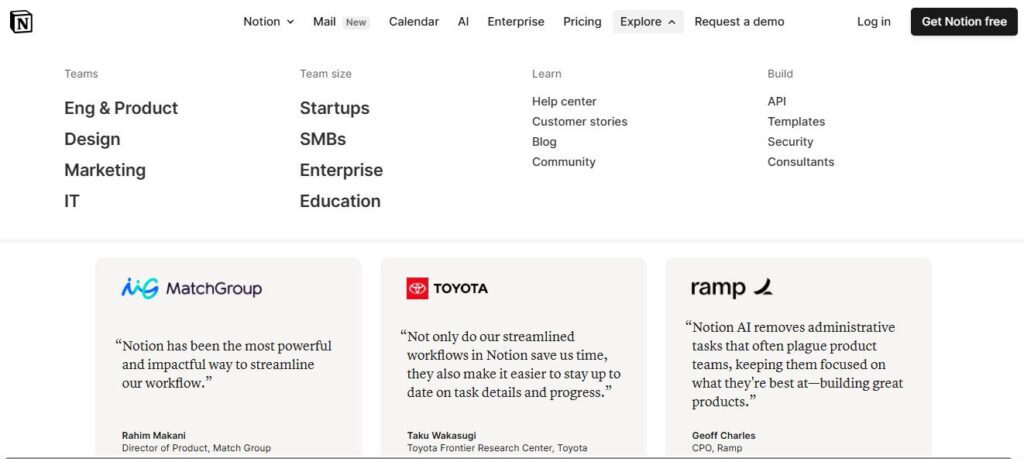Click the Ramp logo

(731, 287)
